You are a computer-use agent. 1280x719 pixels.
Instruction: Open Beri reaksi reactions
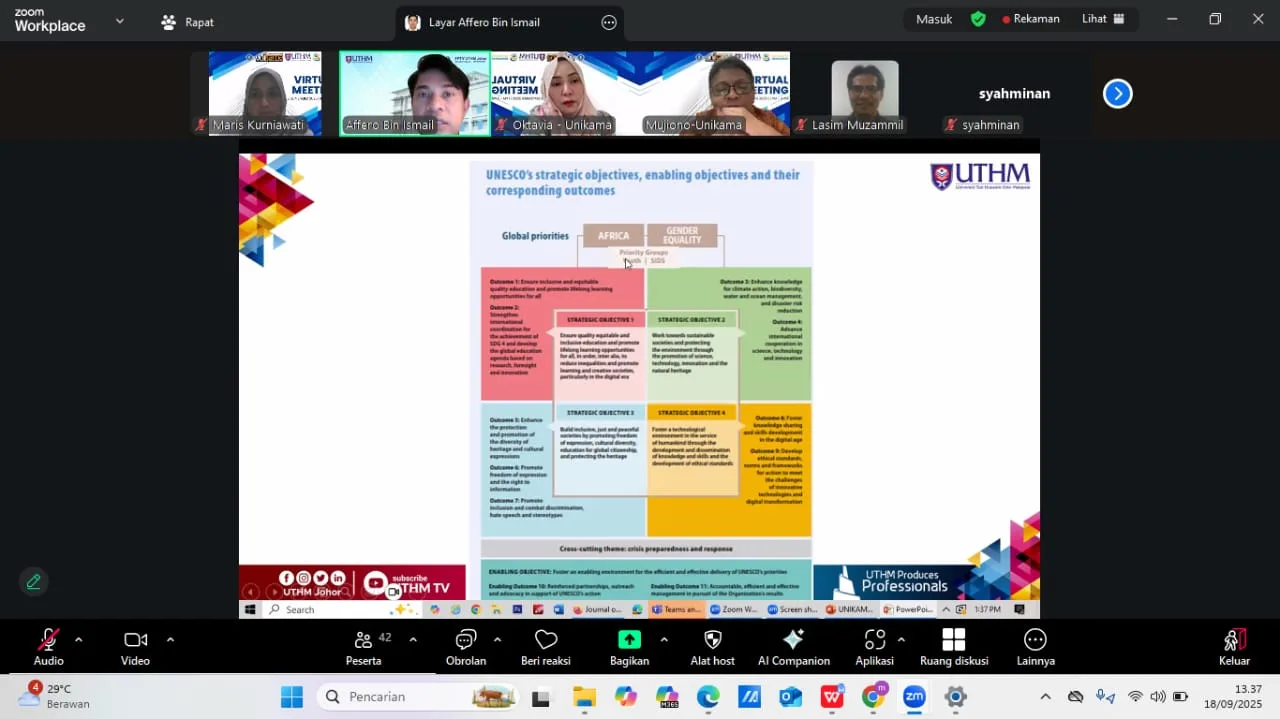pyautogui.click(x=546, y=647)
